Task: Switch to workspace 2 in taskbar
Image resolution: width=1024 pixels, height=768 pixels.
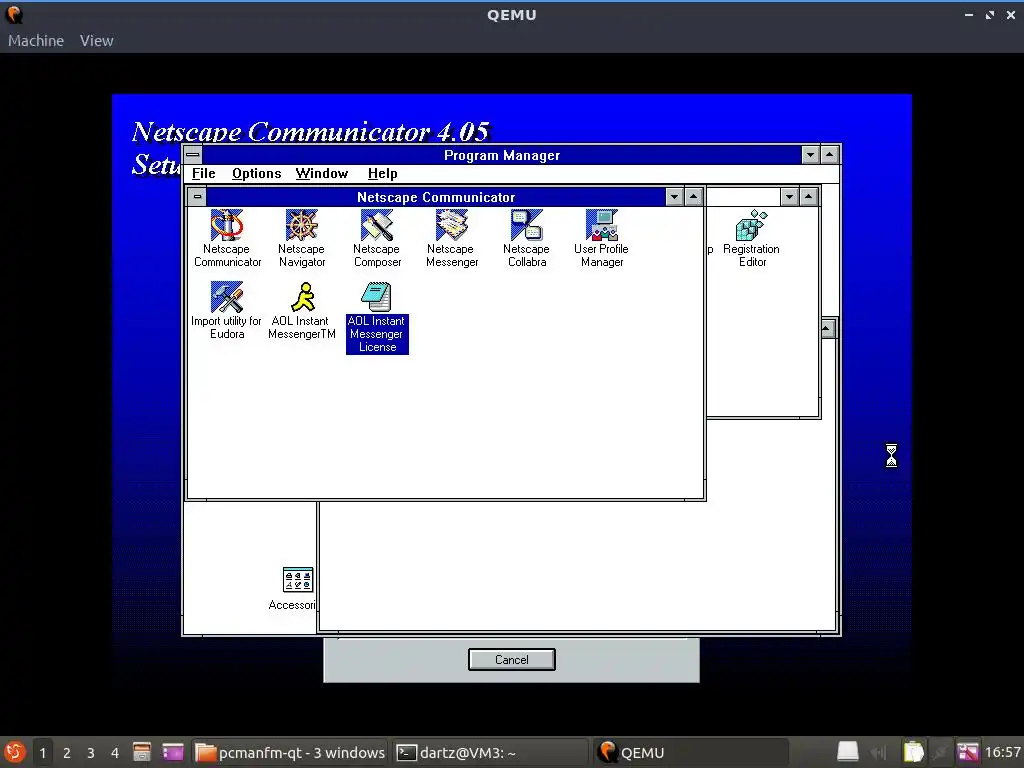Action: (67, 753)
